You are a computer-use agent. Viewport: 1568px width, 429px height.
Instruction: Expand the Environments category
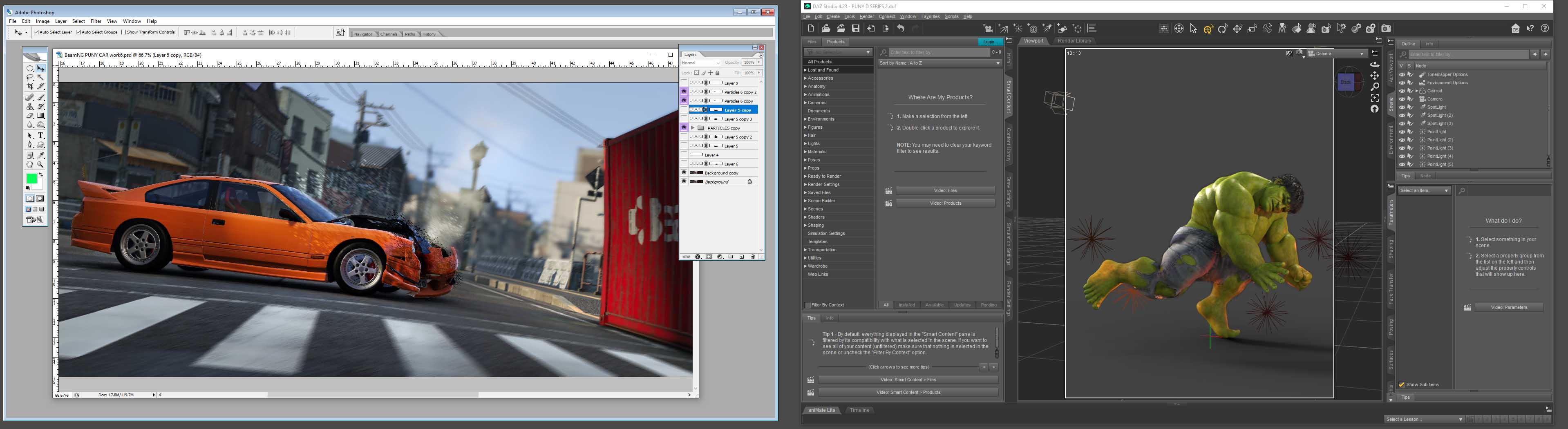click(805, 119)
